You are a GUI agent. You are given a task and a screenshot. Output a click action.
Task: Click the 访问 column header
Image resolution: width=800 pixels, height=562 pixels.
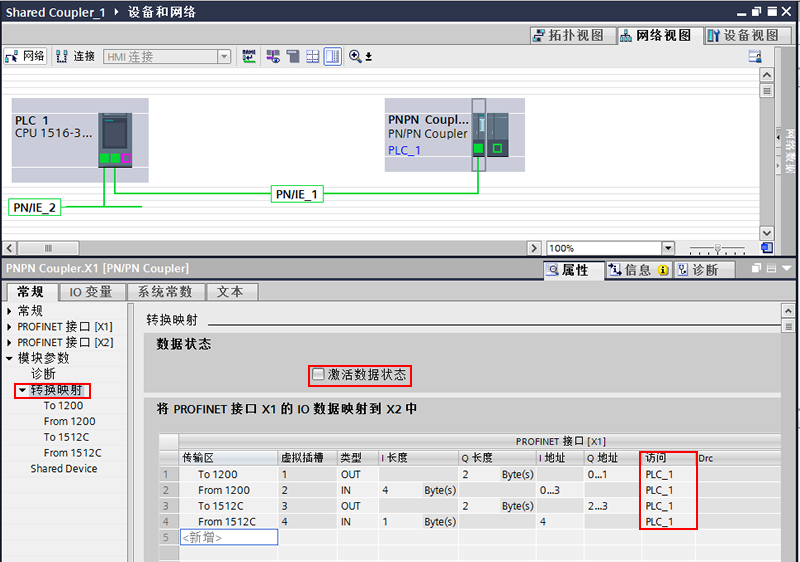pyautogui.click(x=668, y=458)
